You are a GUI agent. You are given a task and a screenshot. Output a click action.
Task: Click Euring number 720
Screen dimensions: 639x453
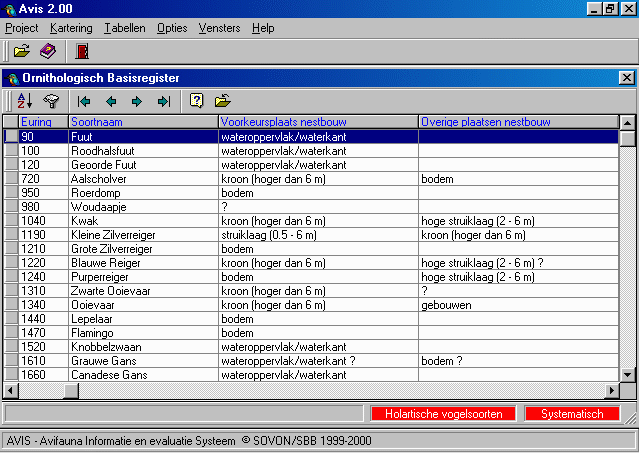[30, 179]
